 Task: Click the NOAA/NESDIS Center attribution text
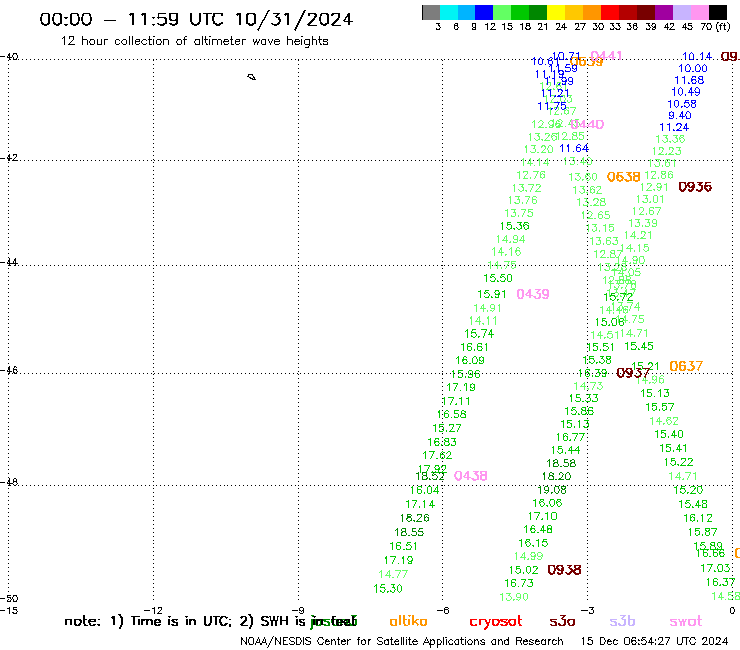[x=402, y=642]
